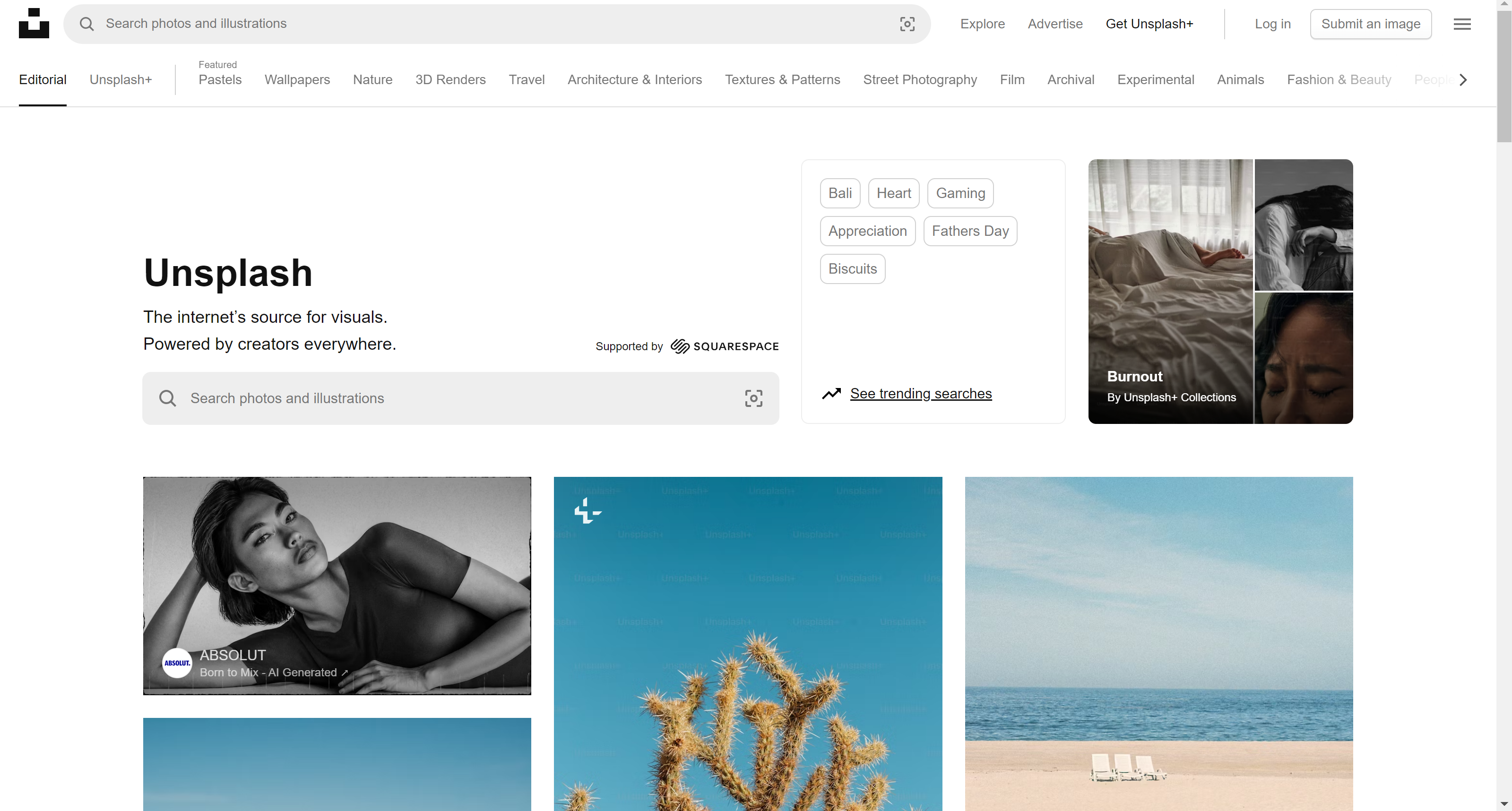Click the Submit an image button
Image resolution: width=1512 pixels, height=811 pixels.
[1371, 24]
